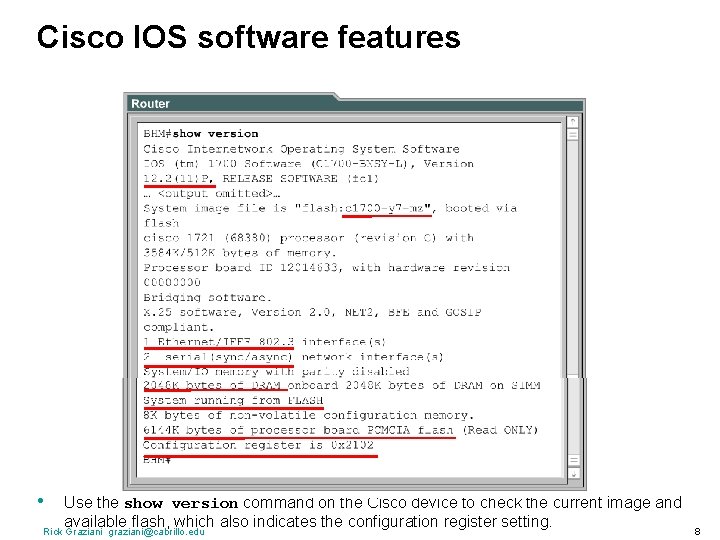Click 'Configuration register is 0x2102' line

259,445
